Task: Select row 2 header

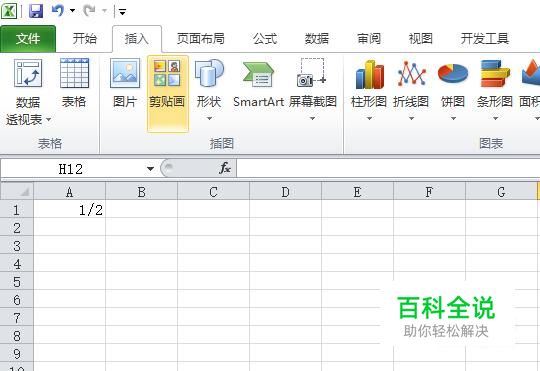Action: [17, 227]
